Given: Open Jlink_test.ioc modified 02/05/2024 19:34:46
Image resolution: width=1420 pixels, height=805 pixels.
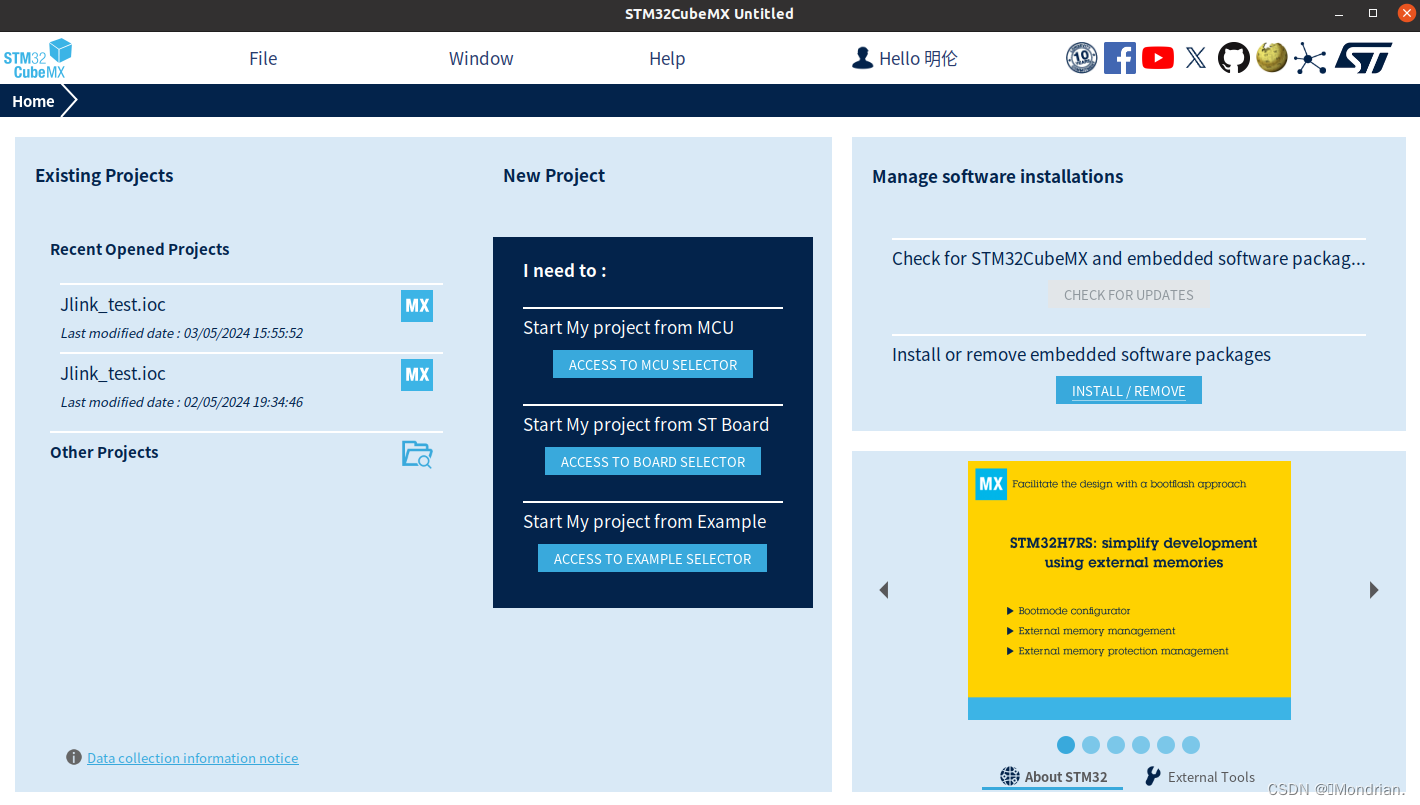Looking at the screenshot, I should tap(251, 387).
